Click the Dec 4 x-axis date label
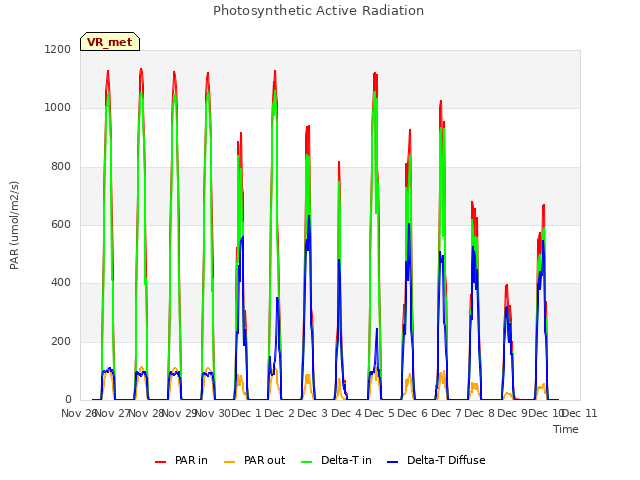 coord(347,413)
